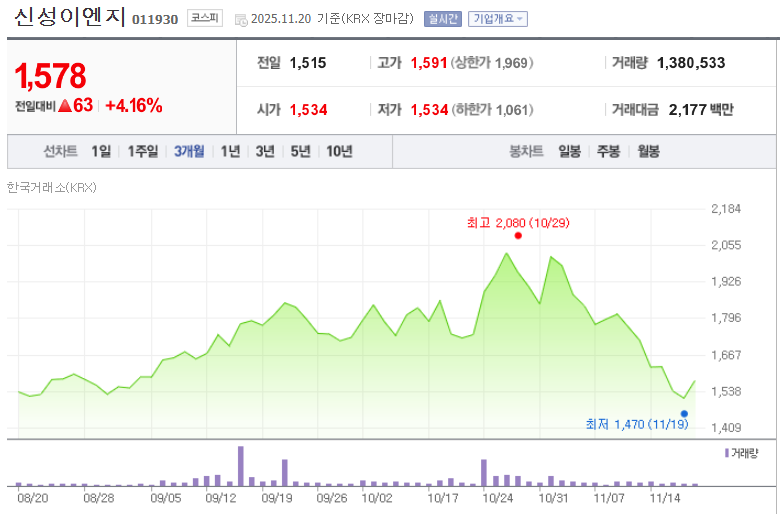Click the calendar icon beside 2025.11.20
Screen dimensions: 780x514
(x=241, y=20)
